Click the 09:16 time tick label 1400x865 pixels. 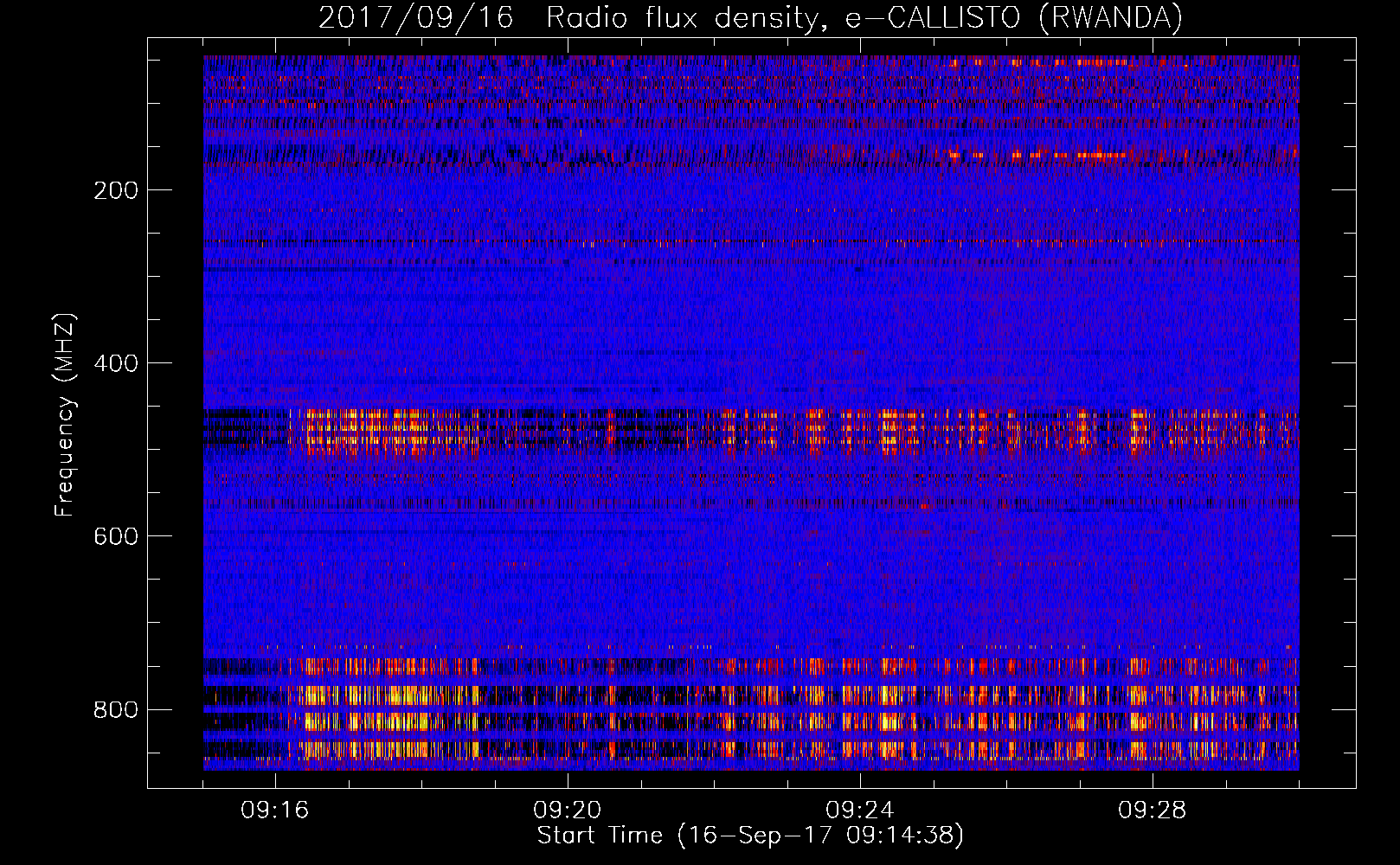[275, 811]
